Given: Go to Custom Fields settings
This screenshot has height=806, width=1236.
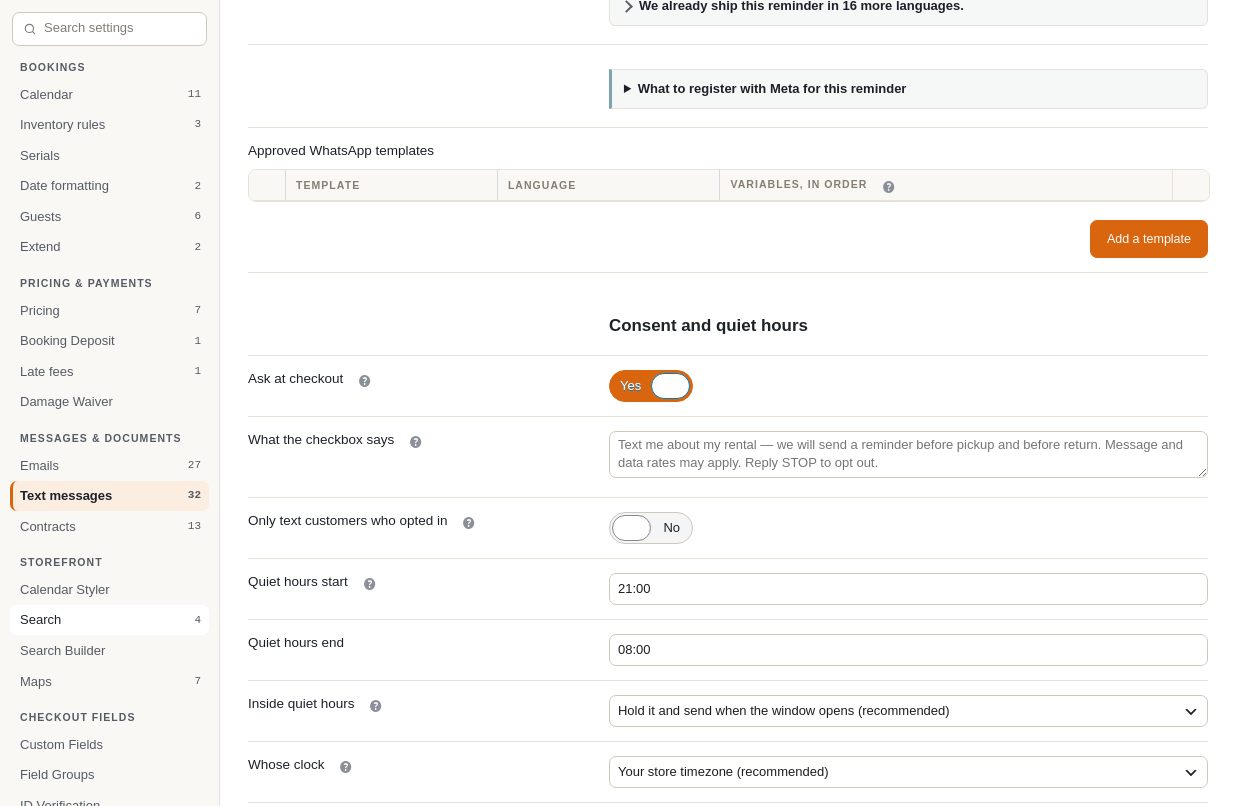Looking at the screenshot, I should [x=110, y=745].
